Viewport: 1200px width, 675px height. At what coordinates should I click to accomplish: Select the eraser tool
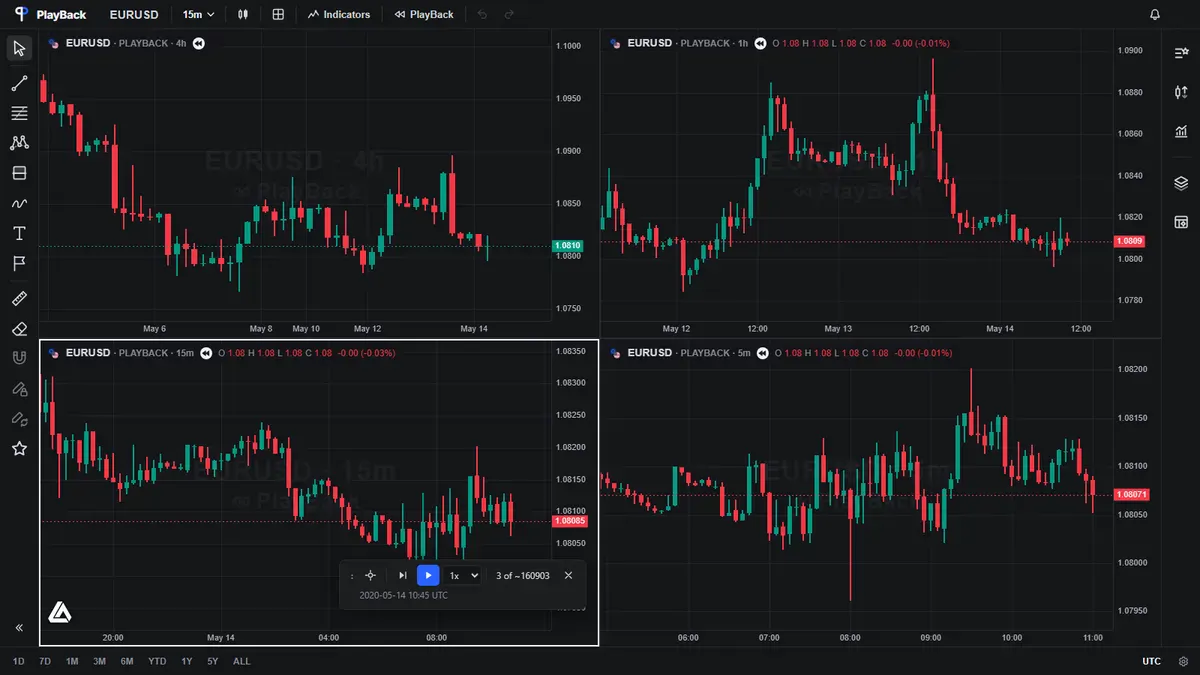[19, 328]
